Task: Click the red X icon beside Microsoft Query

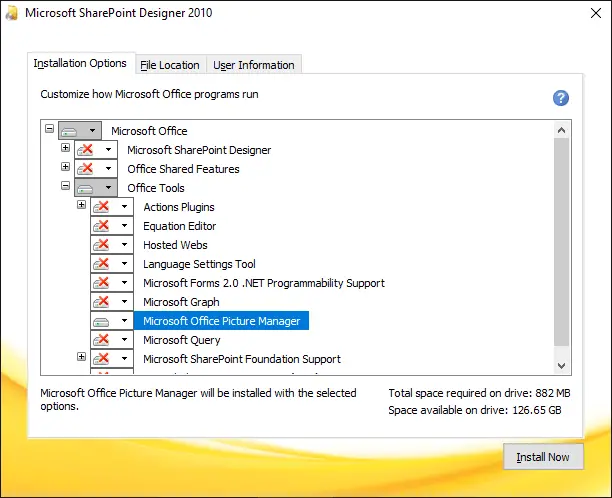Action: [101, 340]
